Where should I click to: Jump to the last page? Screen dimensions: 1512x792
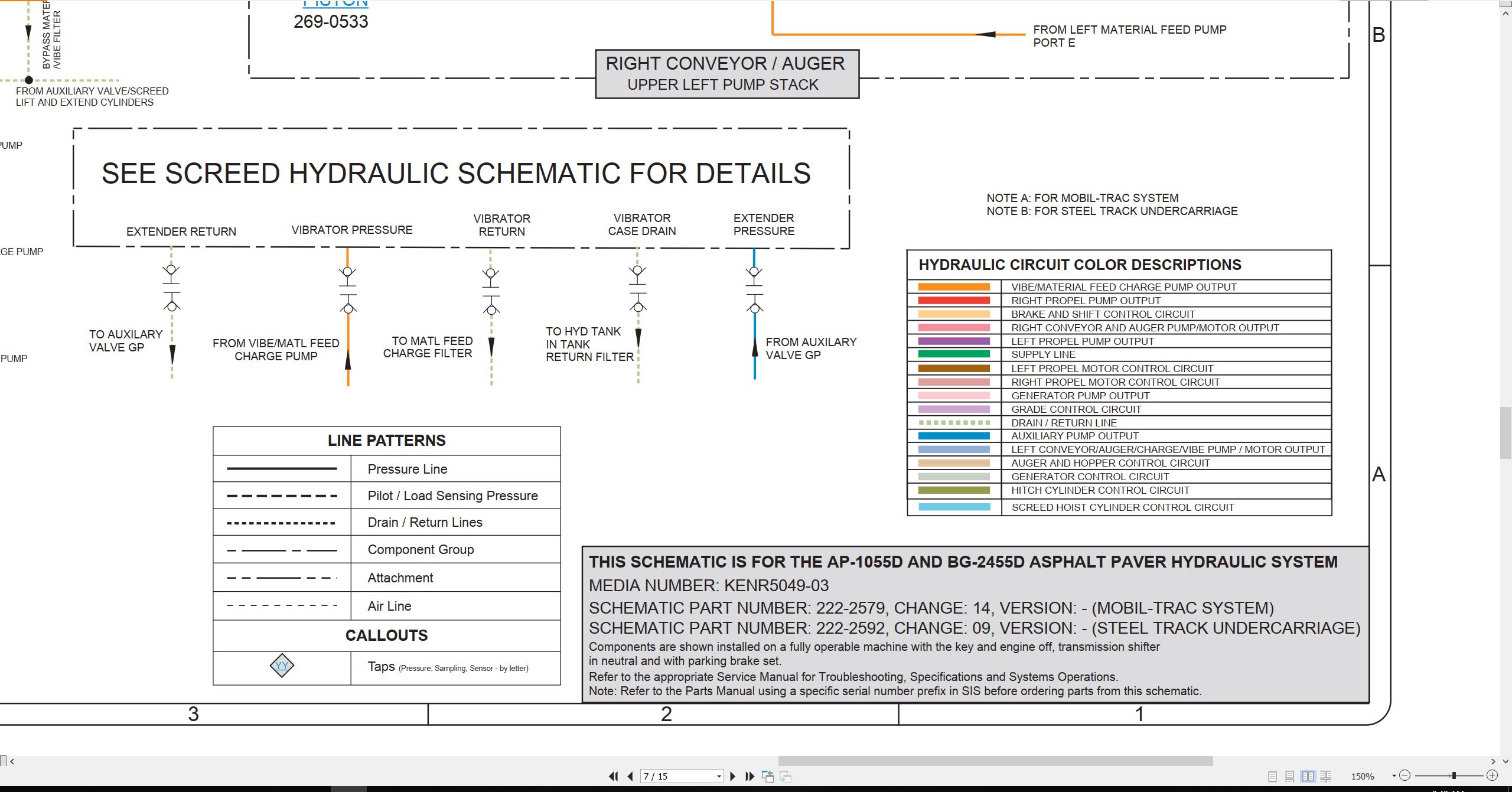pos(750,776)
